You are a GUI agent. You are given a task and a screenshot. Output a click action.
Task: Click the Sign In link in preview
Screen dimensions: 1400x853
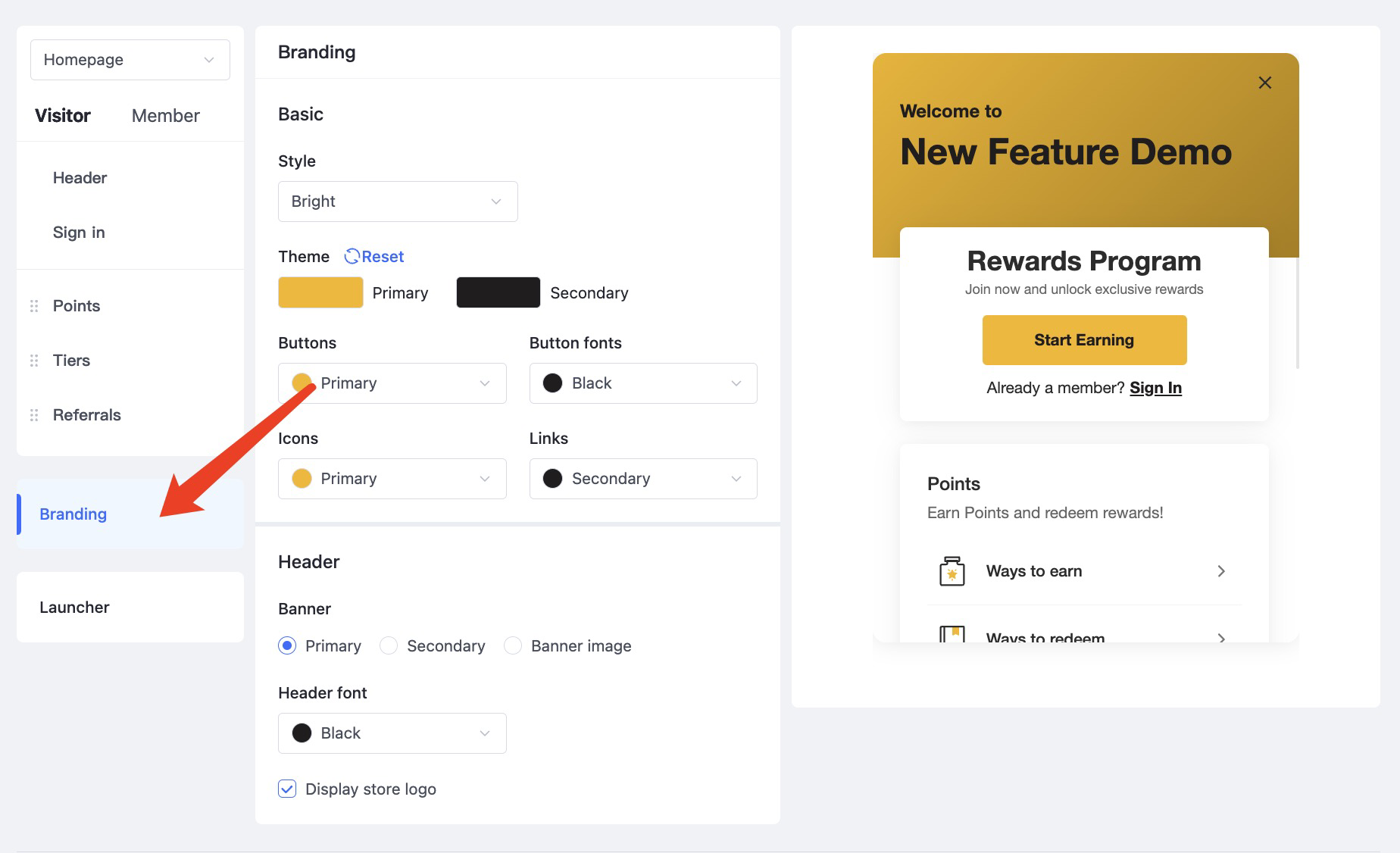coord(1155,388)
